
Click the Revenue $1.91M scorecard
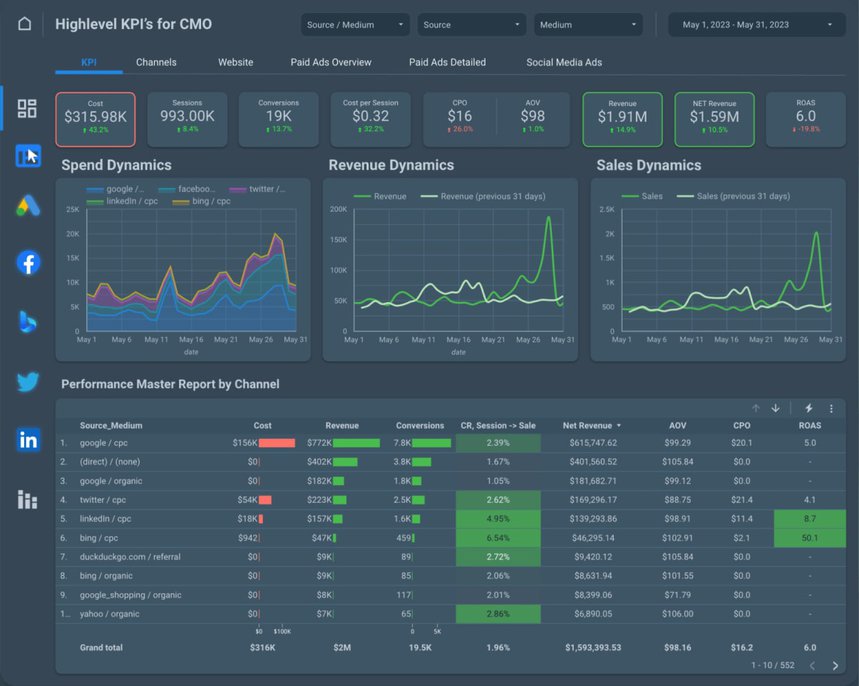click(x=622, y=119)
